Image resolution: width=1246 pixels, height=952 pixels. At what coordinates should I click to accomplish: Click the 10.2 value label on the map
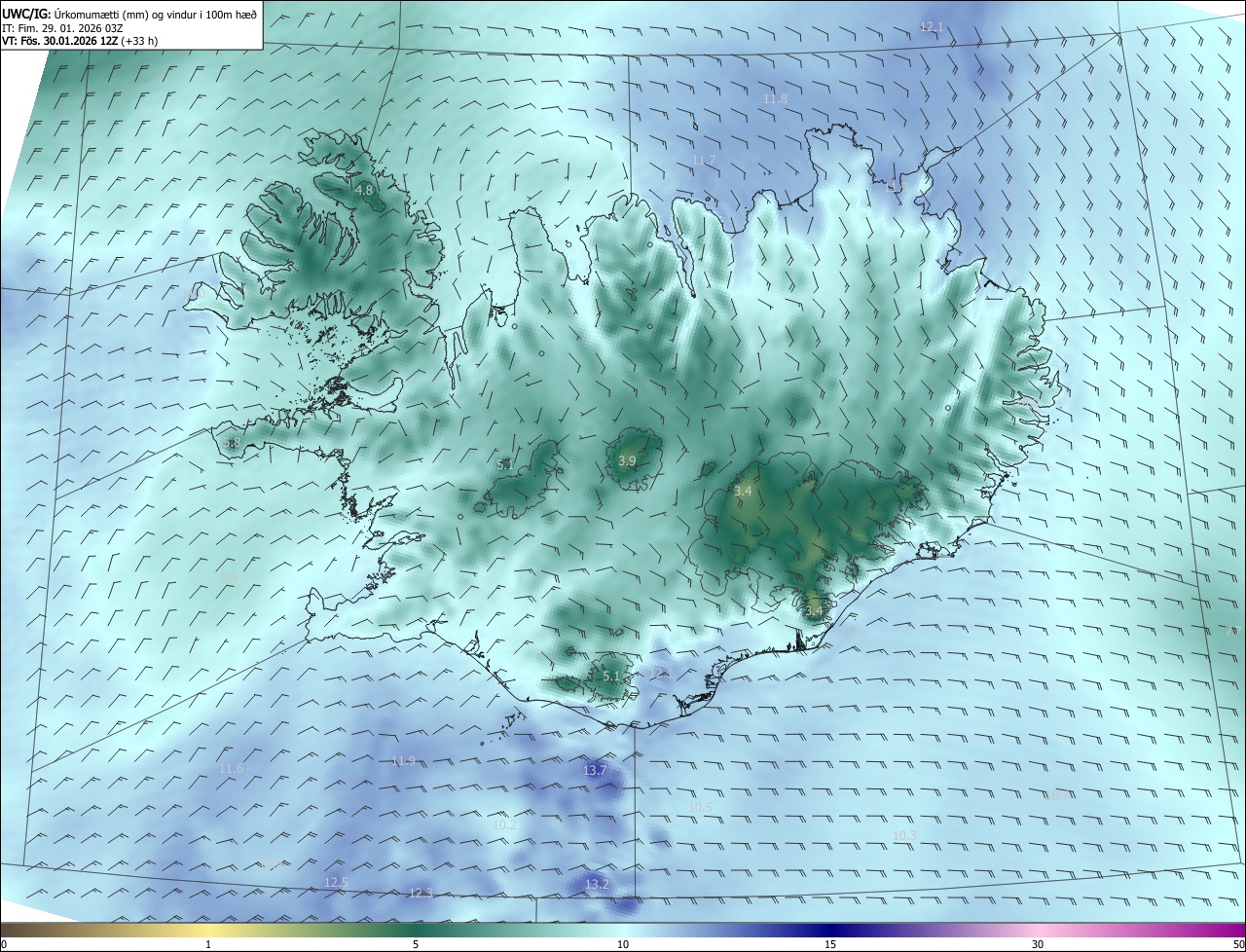point(504,825)
